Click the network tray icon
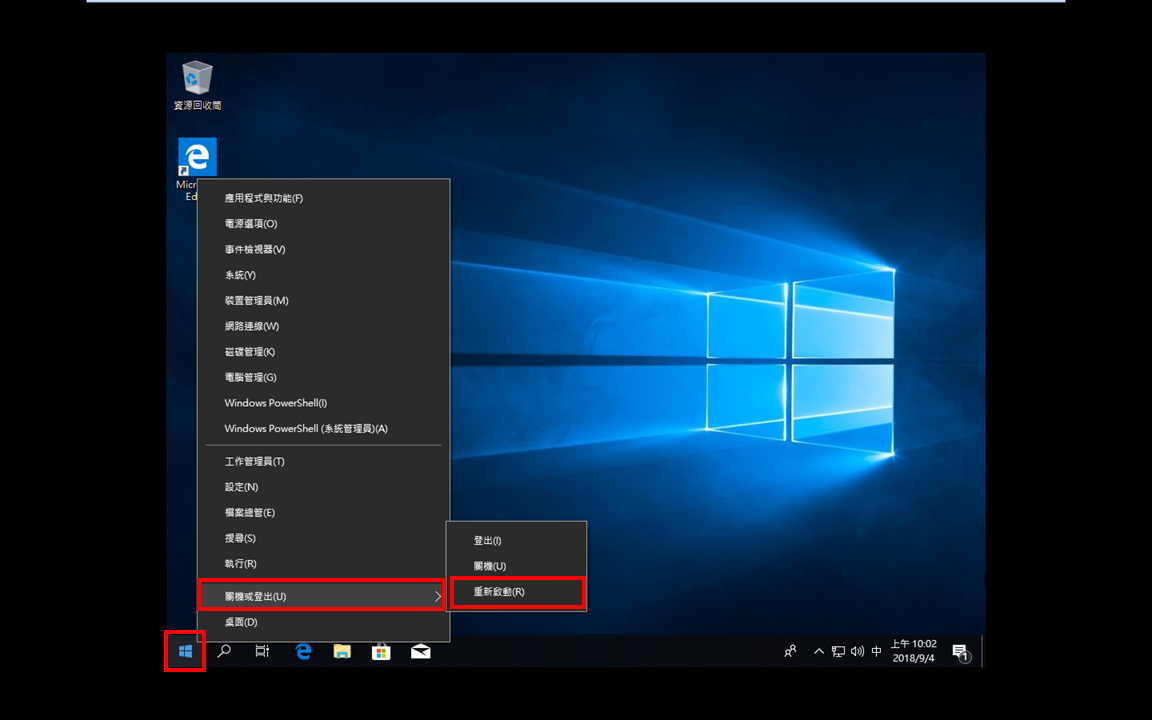This screenshot has height=720, width=1152. coord(838,652)
